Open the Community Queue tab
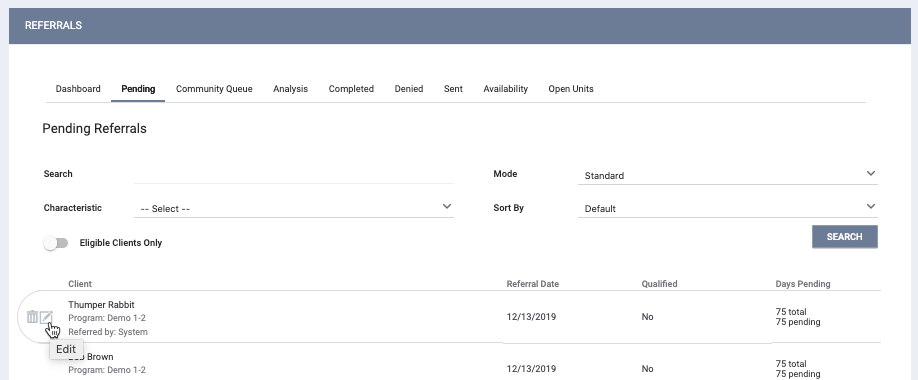This screenshot has height=380, width=918. pos(214,89)
